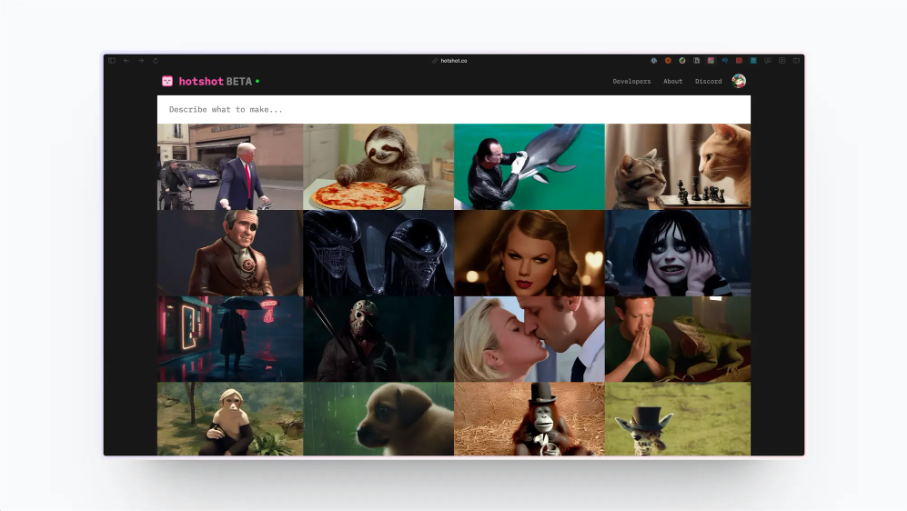Viewport: 907px width, 511px height.
Task: Open the puppy in rain video
Action: [378, 419]
